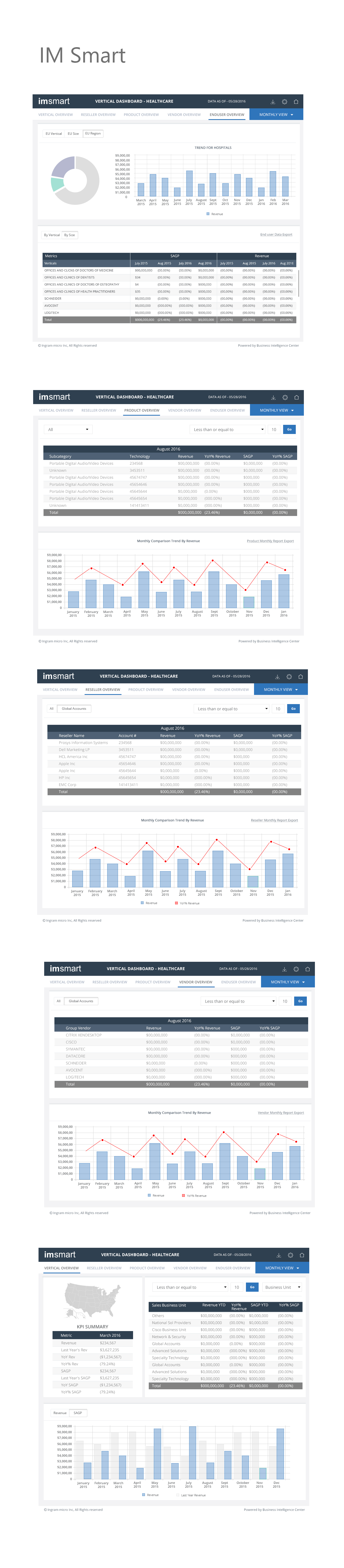Open Monthly View dropdown in Reseller Overview dashboard
344x1568 pixels.
pos(281,690)
